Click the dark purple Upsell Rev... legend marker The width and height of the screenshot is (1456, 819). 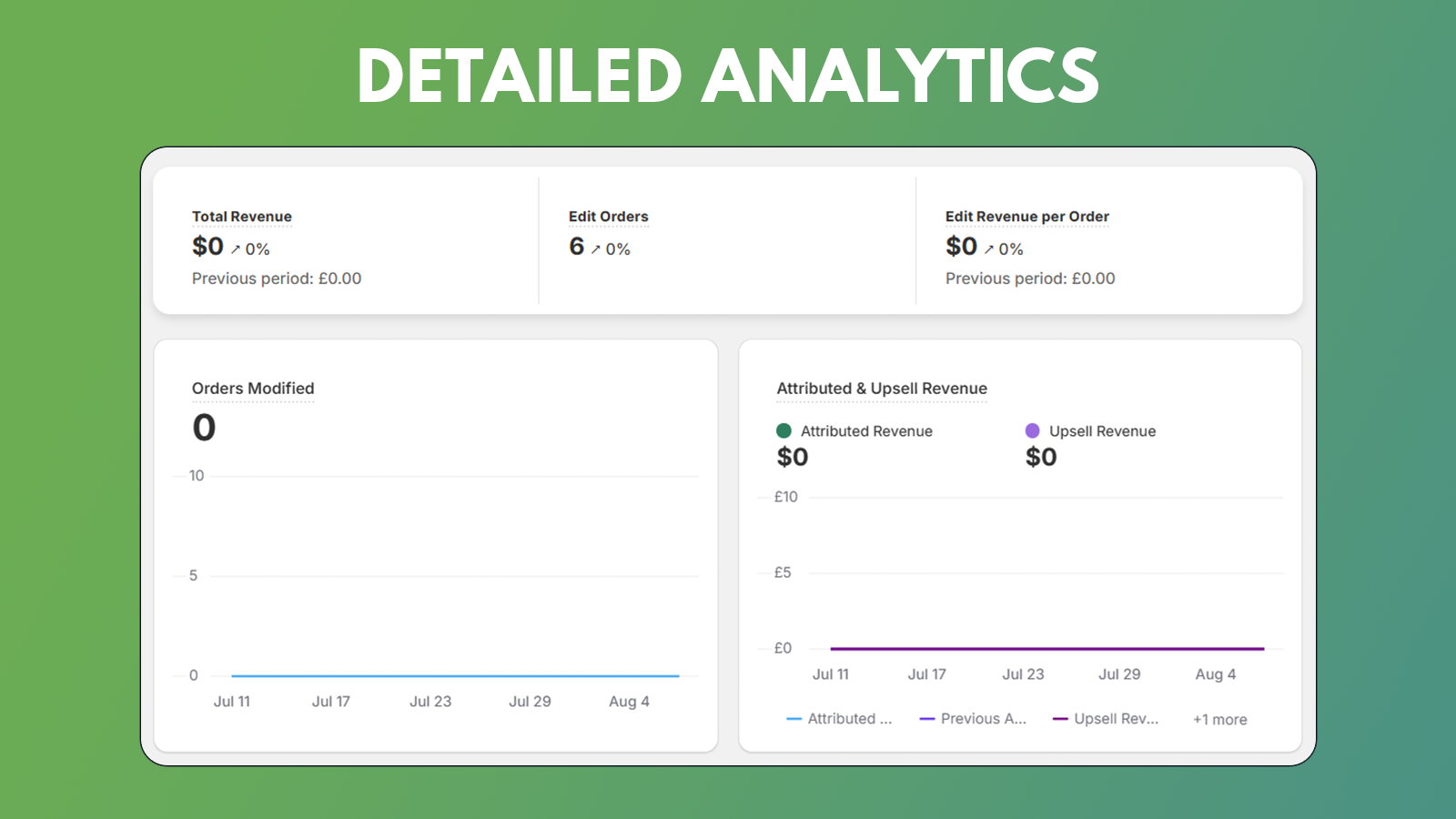point(1058,718)
